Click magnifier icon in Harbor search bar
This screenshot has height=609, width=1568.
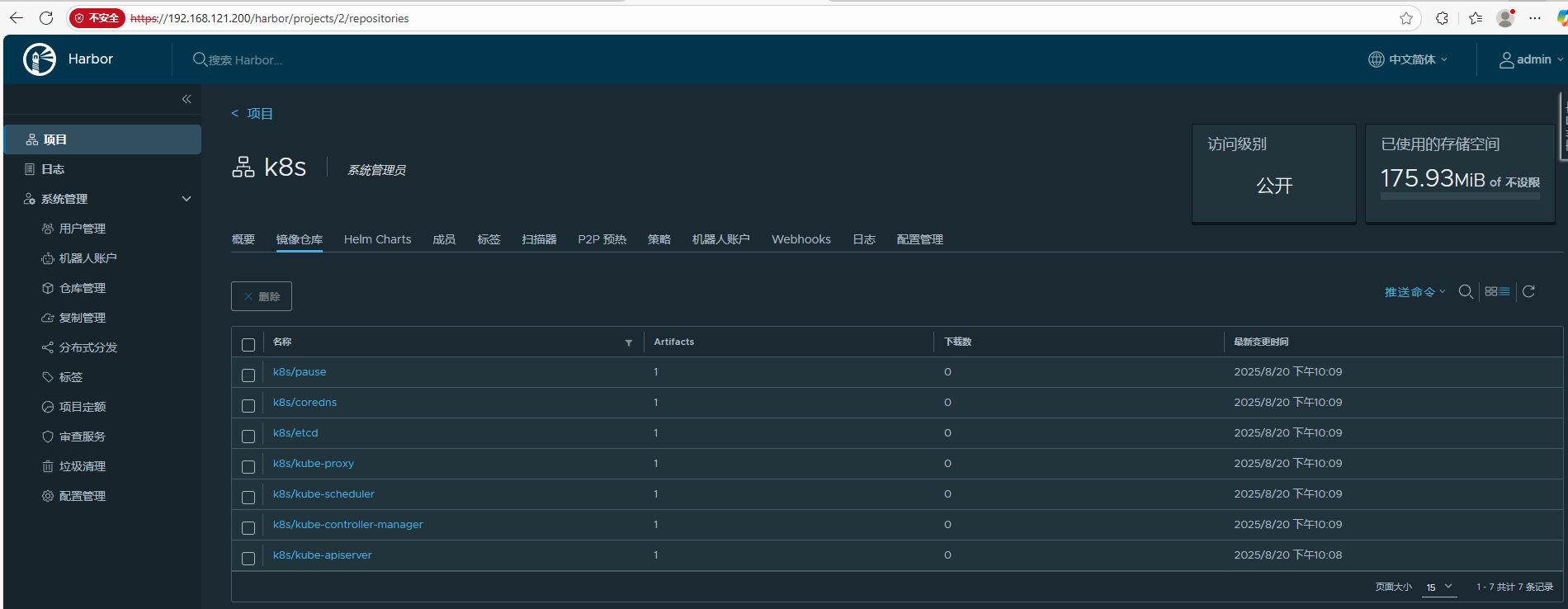pyautogui.click(x=200, y=59)
